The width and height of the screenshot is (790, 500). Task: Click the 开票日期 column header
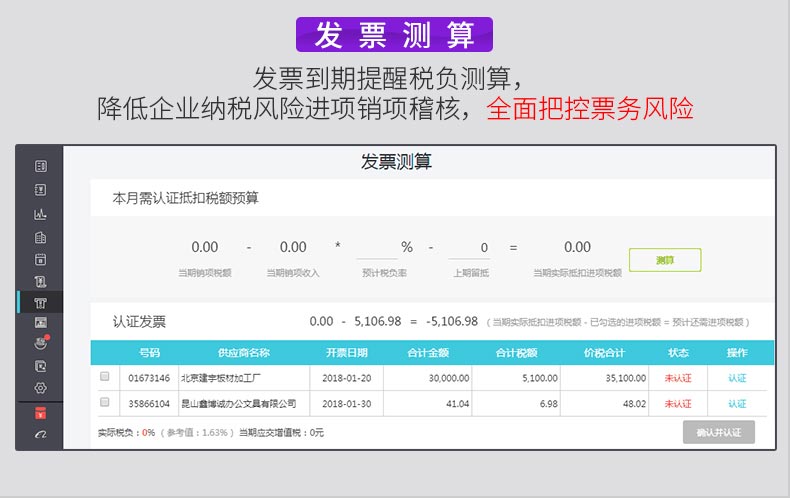[347, 353]
